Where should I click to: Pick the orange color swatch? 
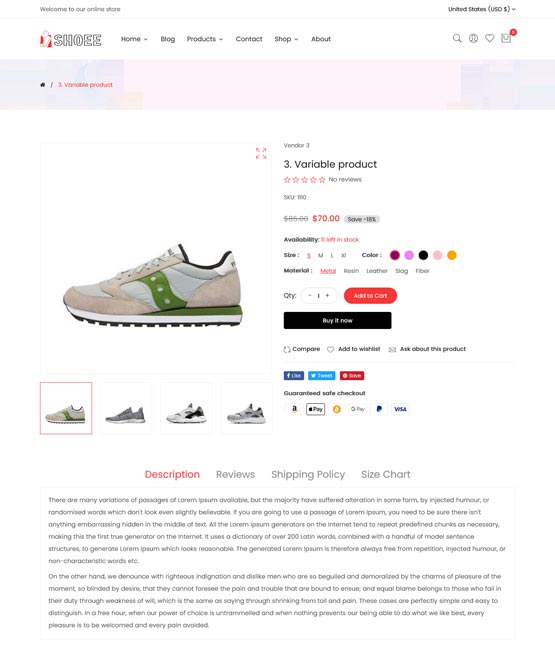[x=451, y=255]
